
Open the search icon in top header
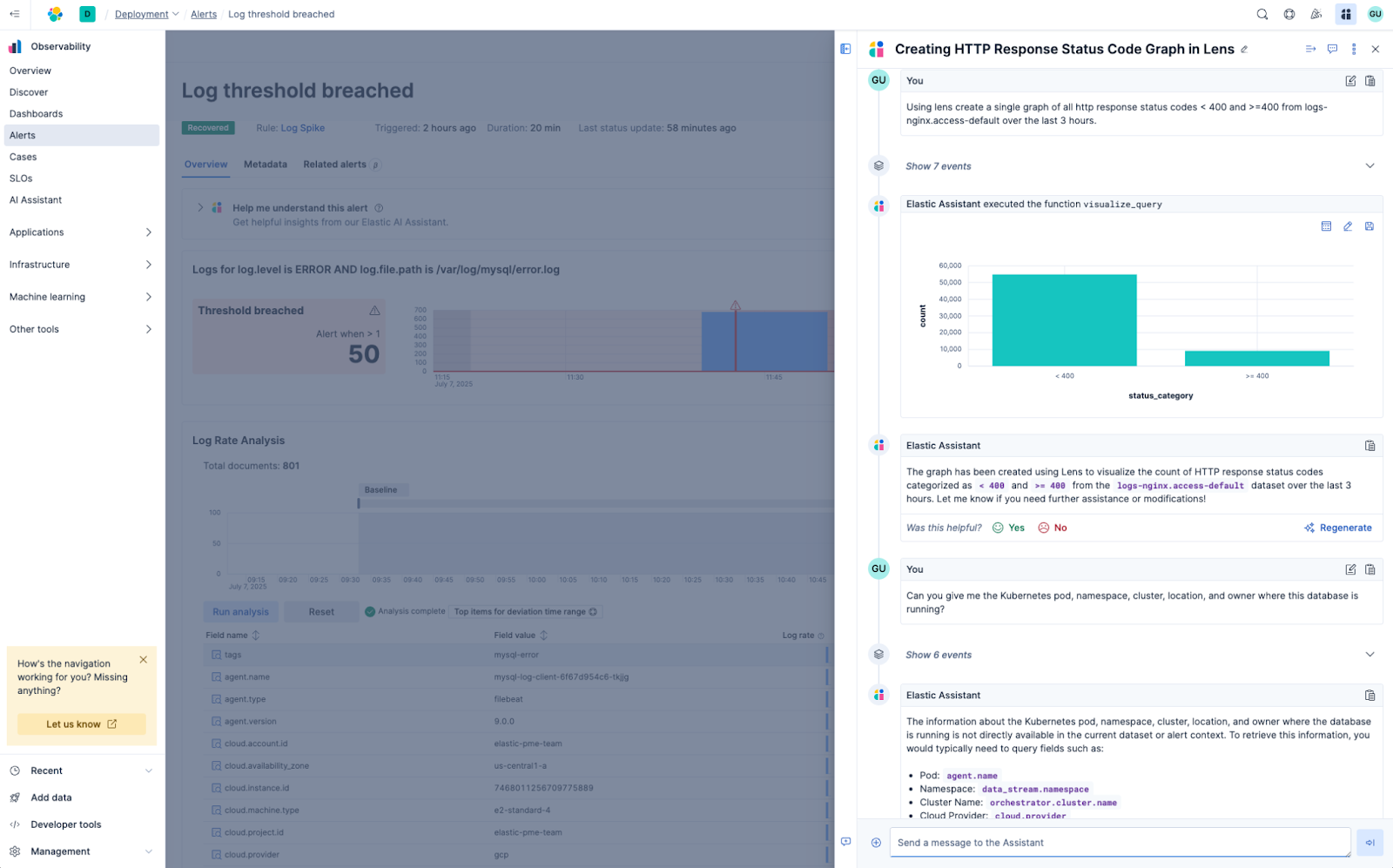(1262, 14)
